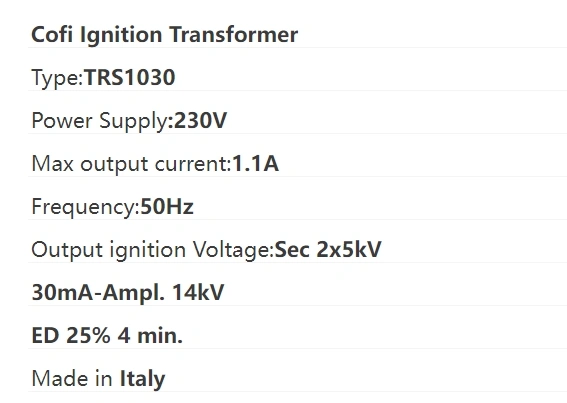
Task: Click the word Ignition in the title
Action: [x=121, y=35]
